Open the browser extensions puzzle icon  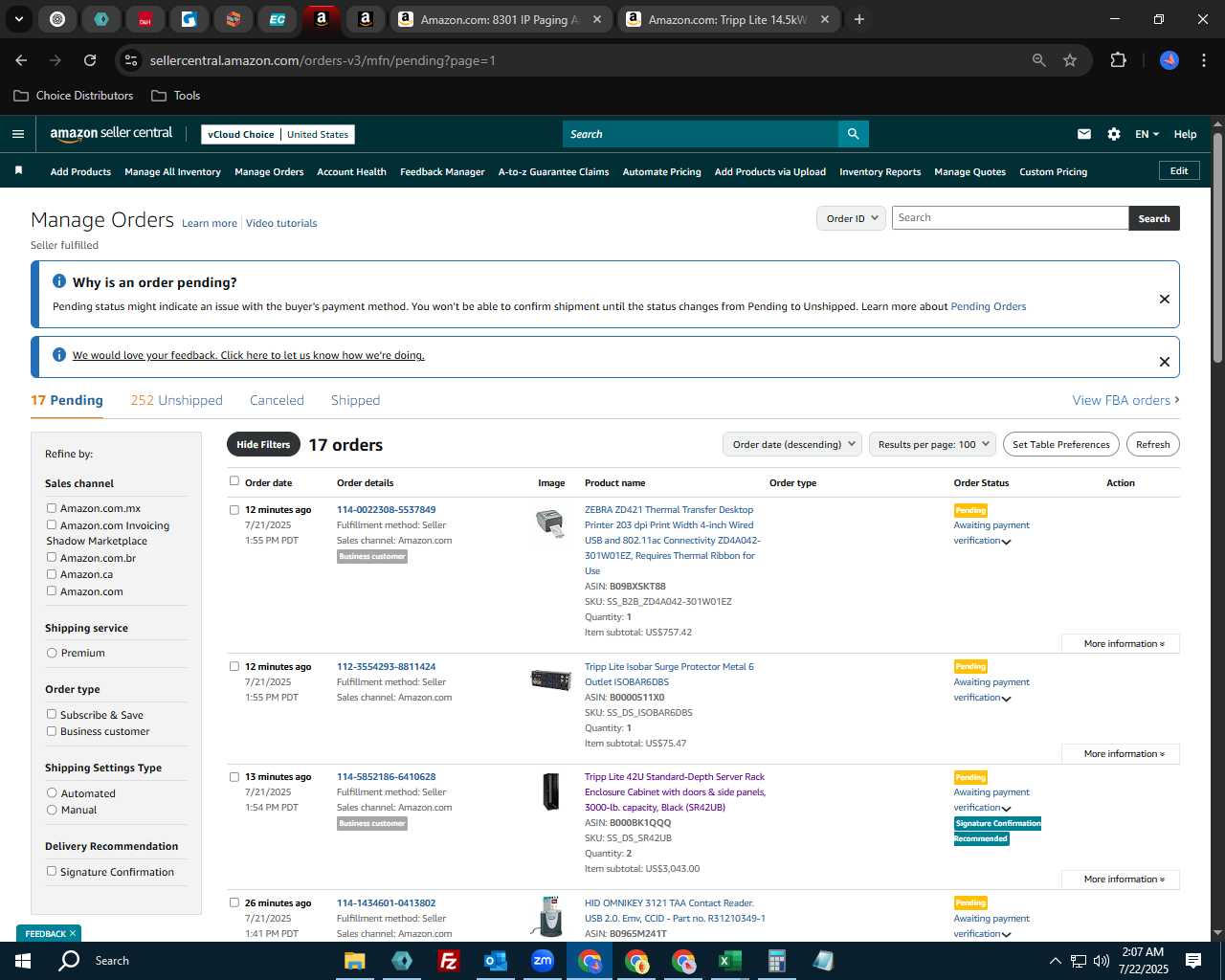click(x=1118, y=60)
